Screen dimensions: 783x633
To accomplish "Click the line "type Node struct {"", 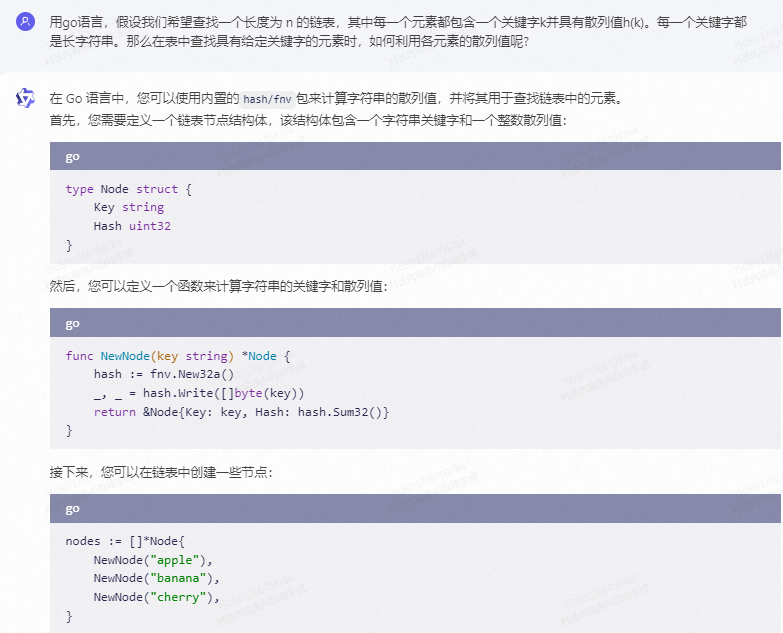I will (x=128, y=189).
